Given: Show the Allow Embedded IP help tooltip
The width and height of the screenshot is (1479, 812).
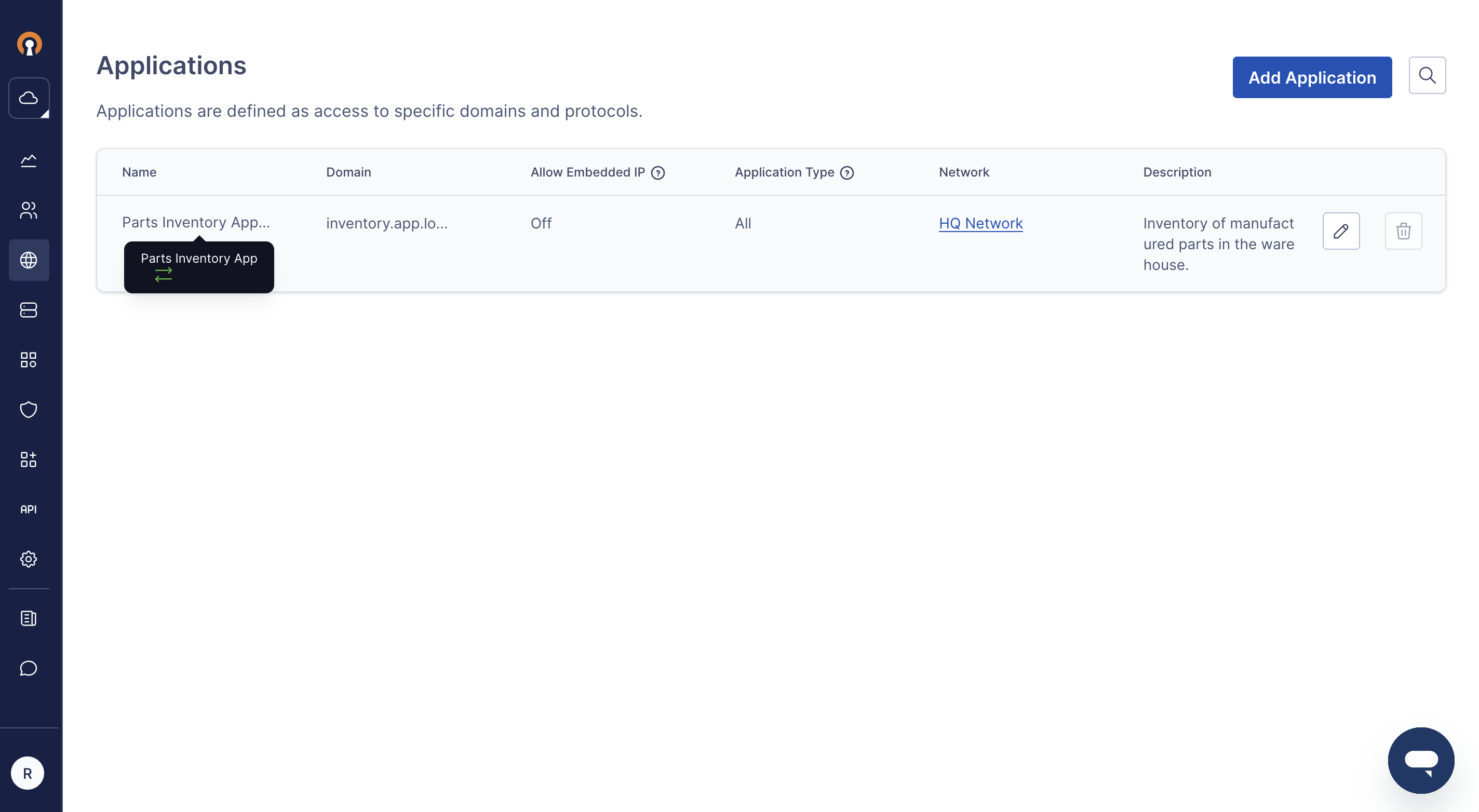Looking at the screenshot, I should pos(658,173).
